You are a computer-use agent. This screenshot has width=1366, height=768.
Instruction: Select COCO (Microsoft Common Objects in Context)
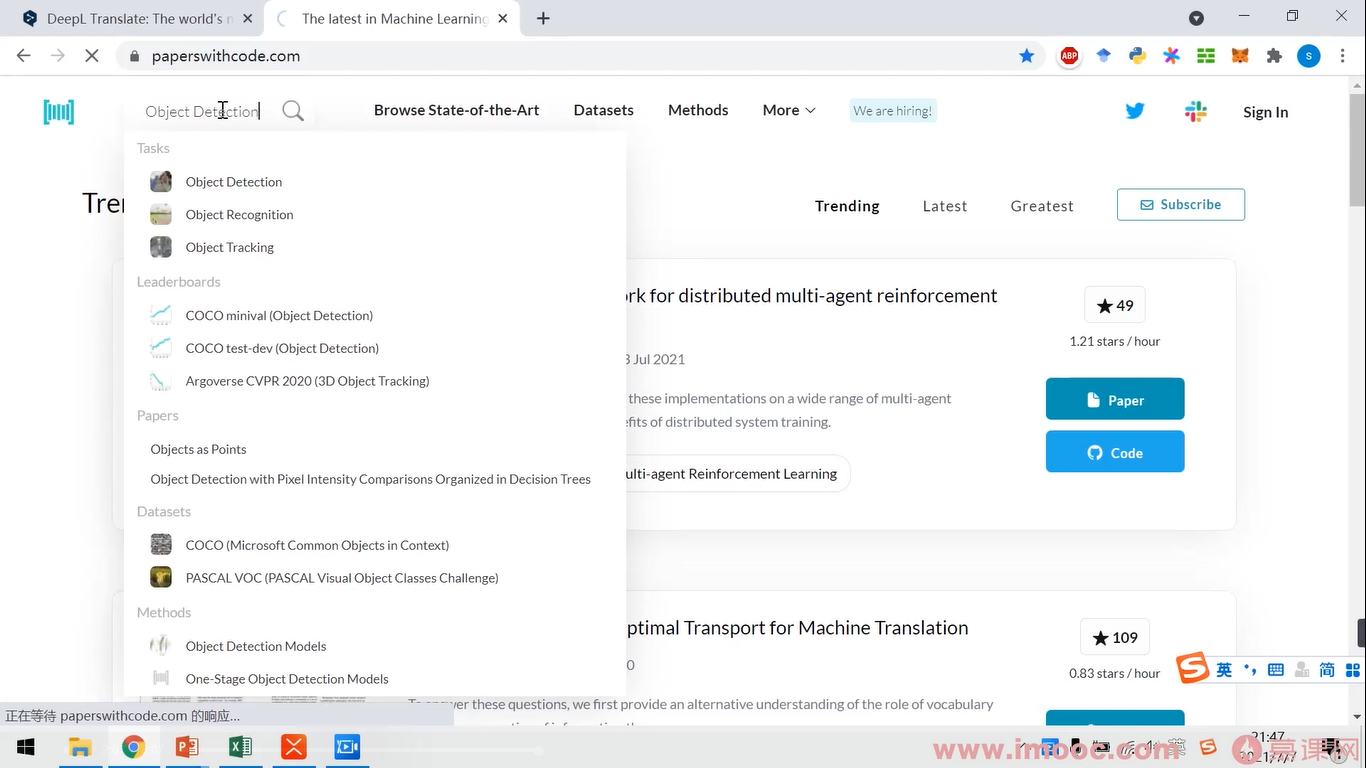click(317, 546)
